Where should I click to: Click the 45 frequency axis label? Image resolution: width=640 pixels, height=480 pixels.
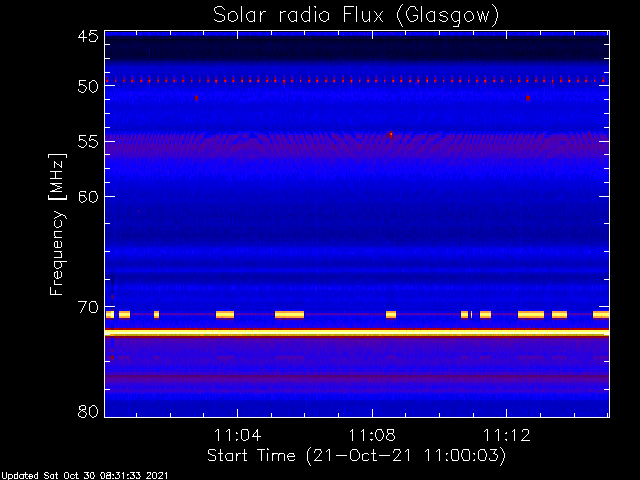pos(88,36)
